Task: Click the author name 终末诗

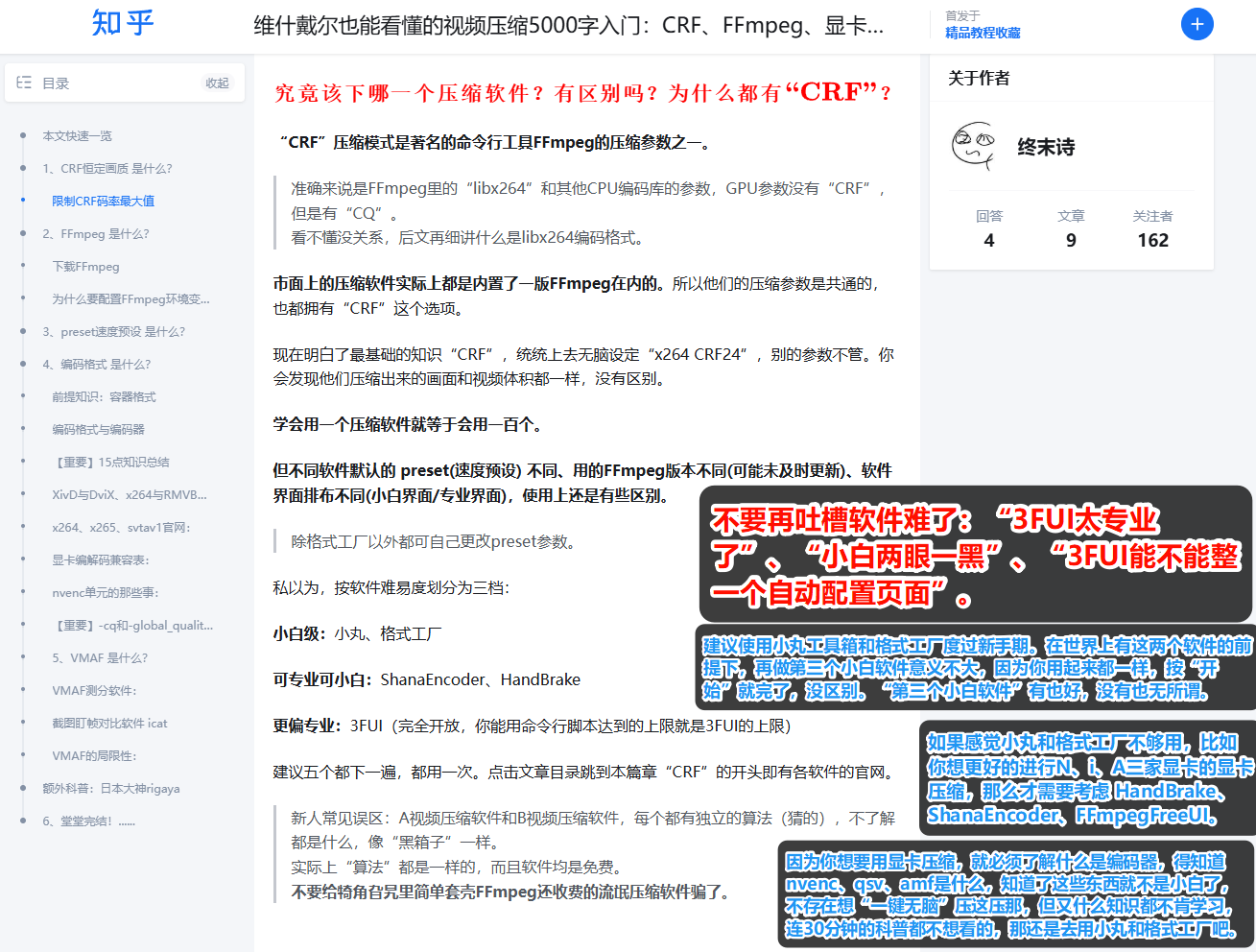Action: (x=1045, y=147)
